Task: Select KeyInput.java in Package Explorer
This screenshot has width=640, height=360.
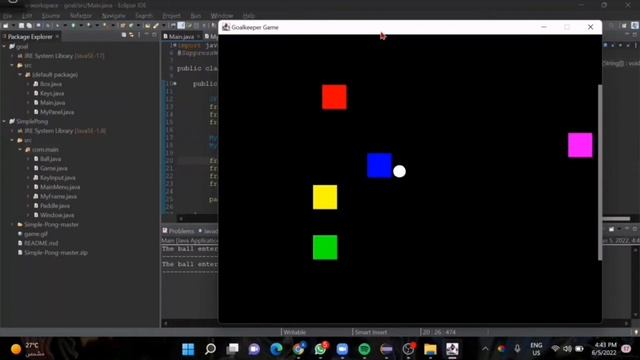Action: 58,178
